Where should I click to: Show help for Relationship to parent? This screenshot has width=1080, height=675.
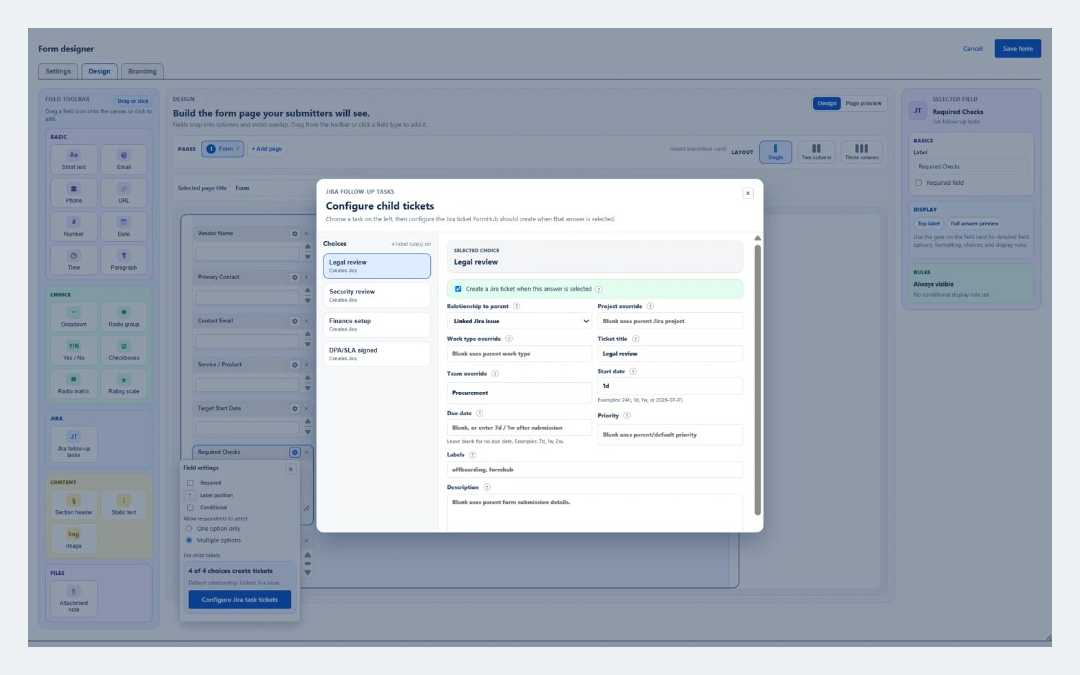pos(517,307)
